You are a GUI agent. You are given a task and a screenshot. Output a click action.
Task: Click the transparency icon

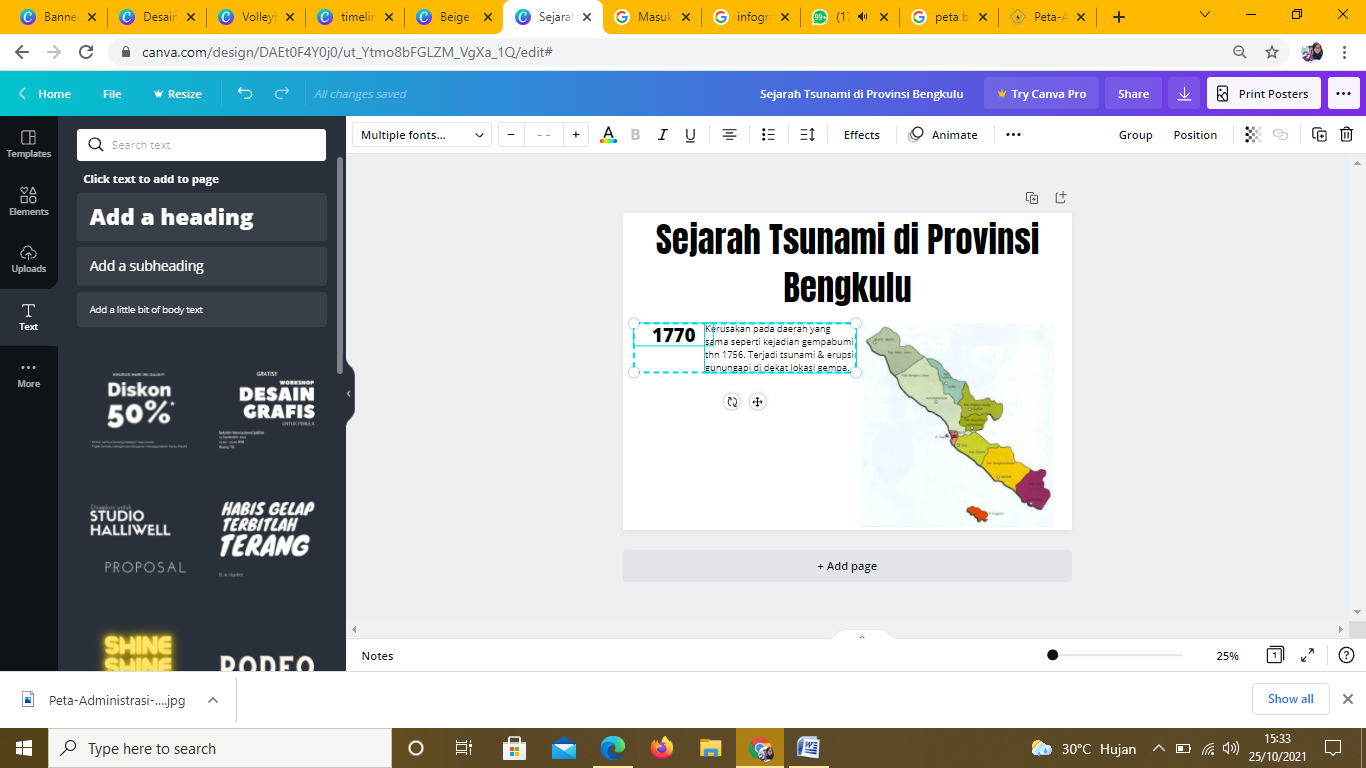click(x=1252, y=135)
